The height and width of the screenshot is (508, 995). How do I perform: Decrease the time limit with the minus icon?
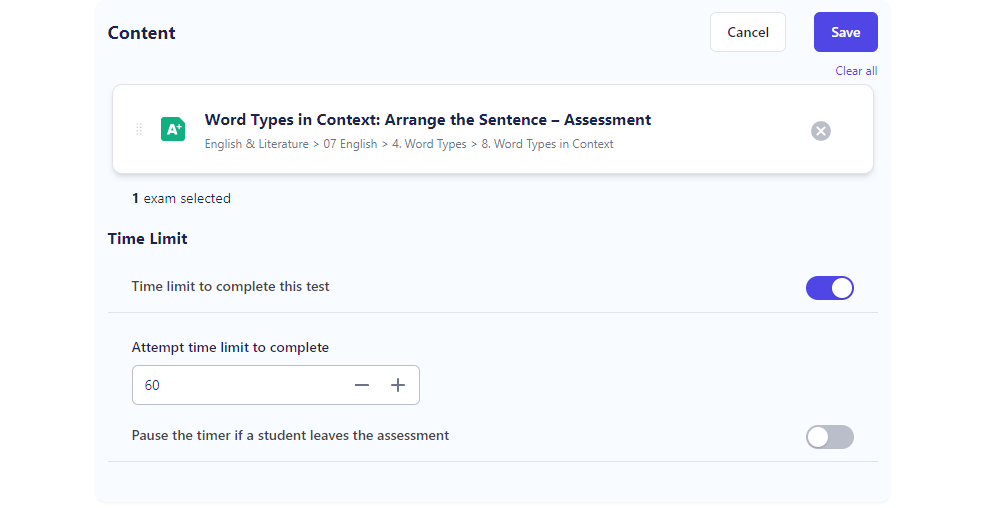coord(362,385)
